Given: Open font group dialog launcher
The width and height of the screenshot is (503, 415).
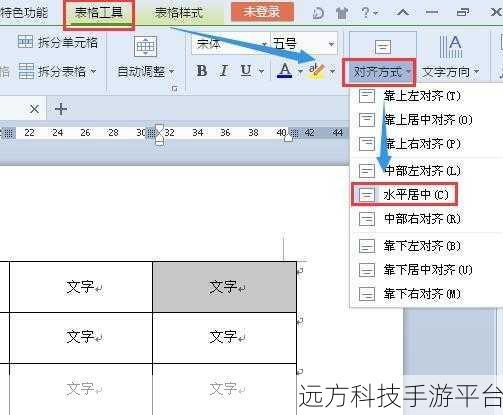Looking at the screenshot, I should 175,89.
